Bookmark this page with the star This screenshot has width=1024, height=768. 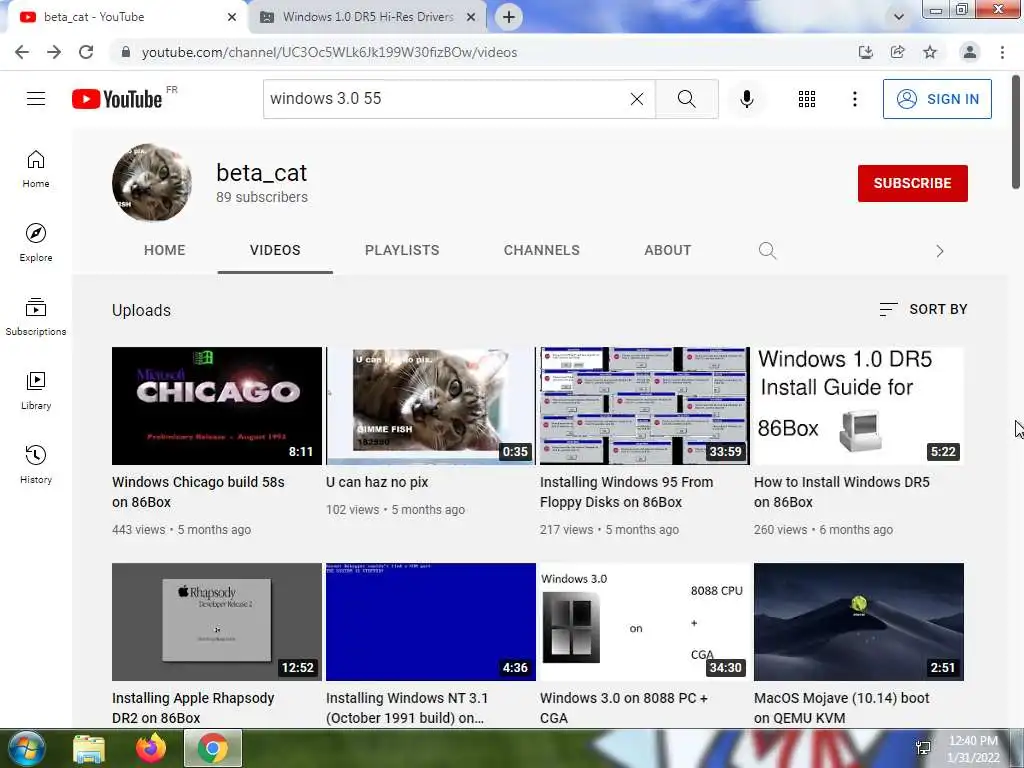930,52
